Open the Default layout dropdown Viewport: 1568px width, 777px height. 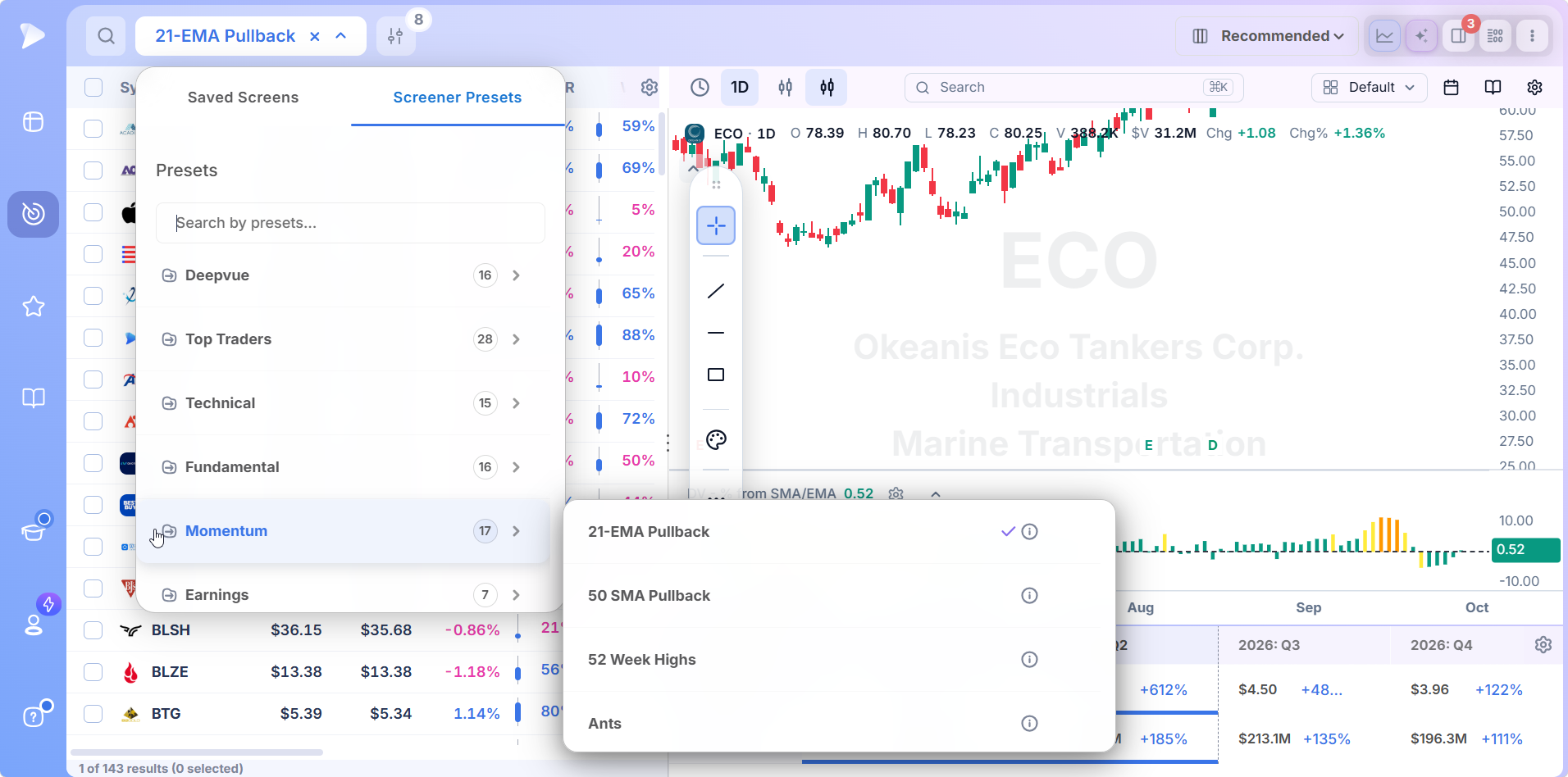pyautogui.click(x=1370, y=87)
